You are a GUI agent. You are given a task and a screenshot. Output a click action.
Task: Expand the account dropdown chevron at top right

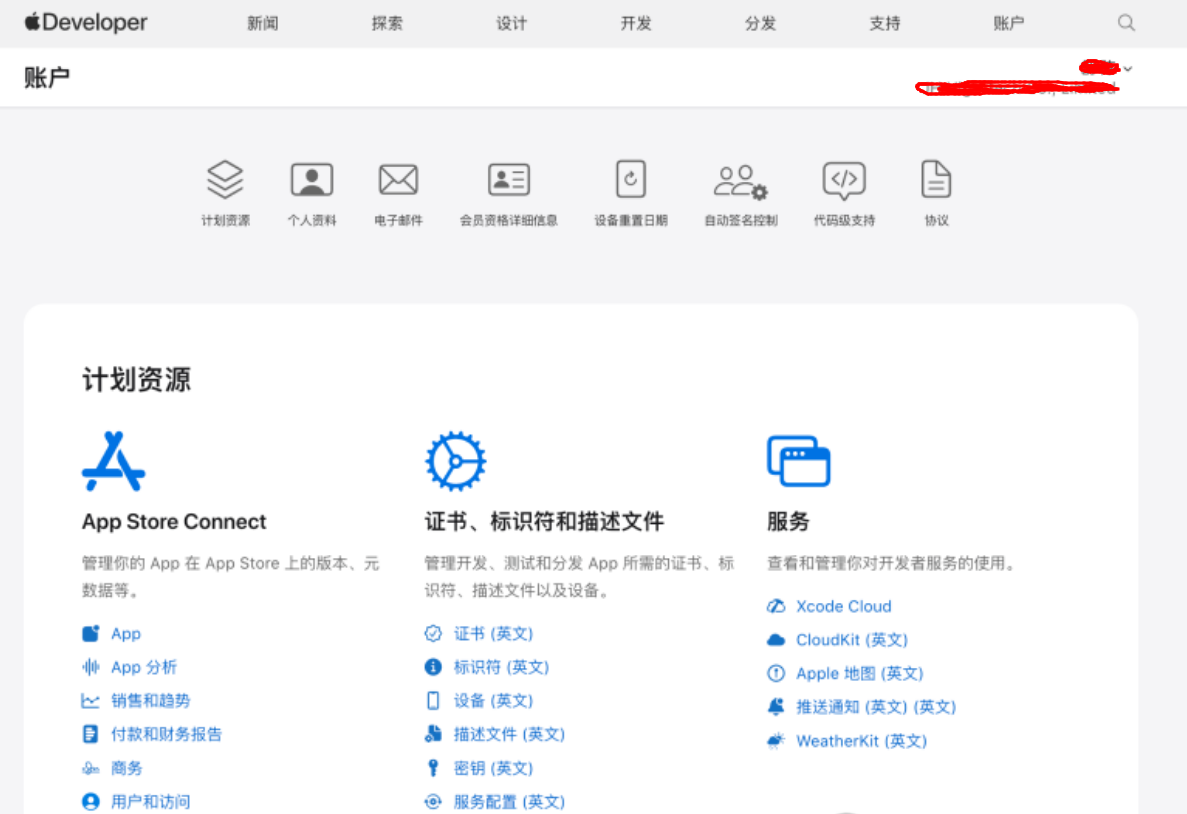(1128, 69)
